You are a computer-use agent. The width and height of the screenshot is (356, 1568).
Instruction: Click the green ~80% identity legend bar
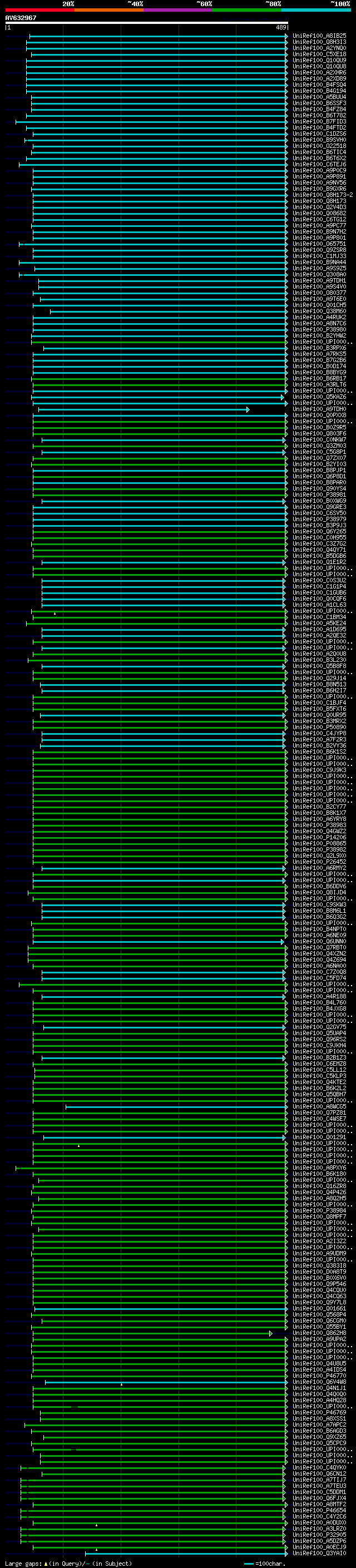[x=247, y=10]
